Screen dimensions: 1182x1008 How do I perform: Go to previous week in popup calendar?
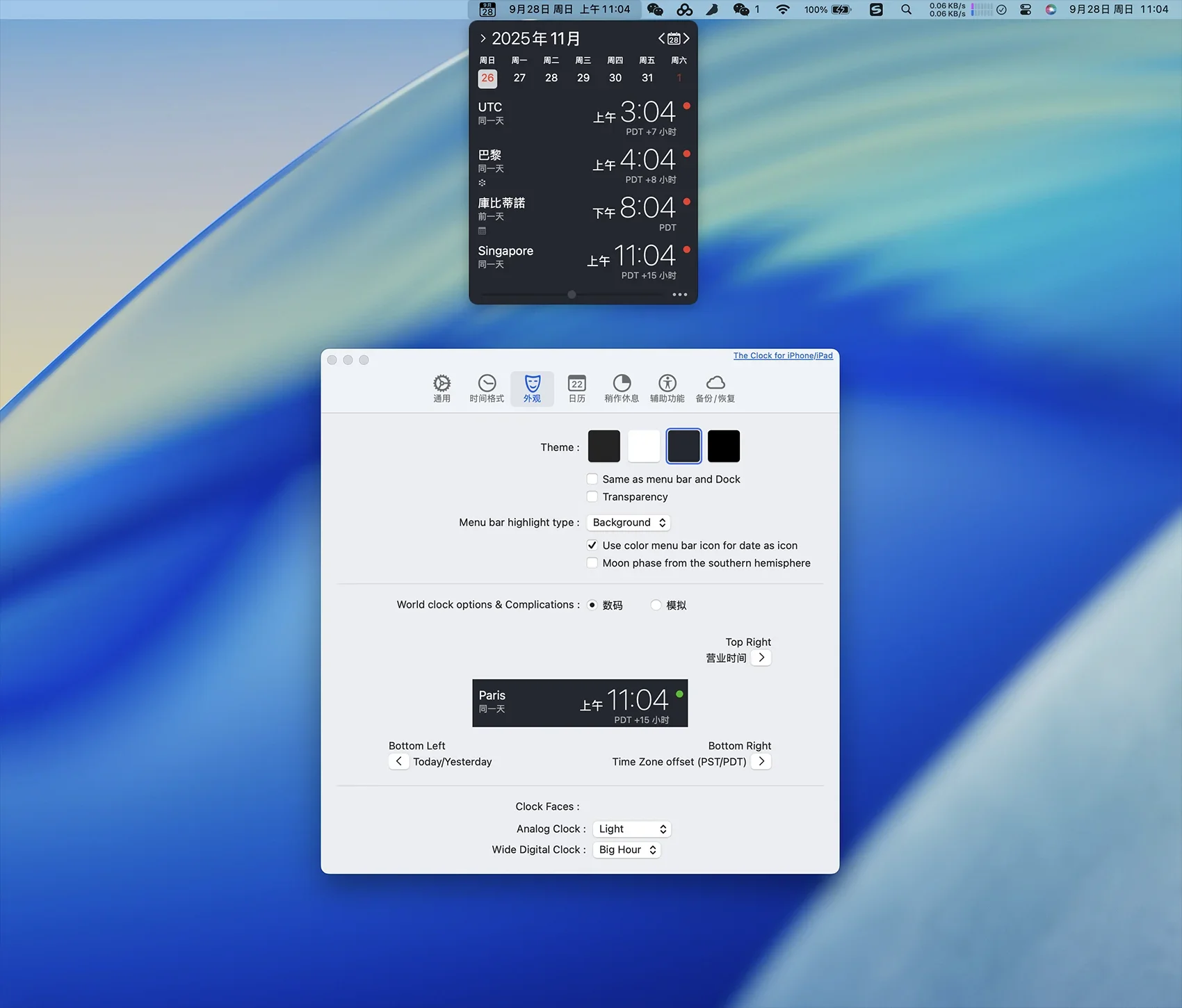coord(662,38)
